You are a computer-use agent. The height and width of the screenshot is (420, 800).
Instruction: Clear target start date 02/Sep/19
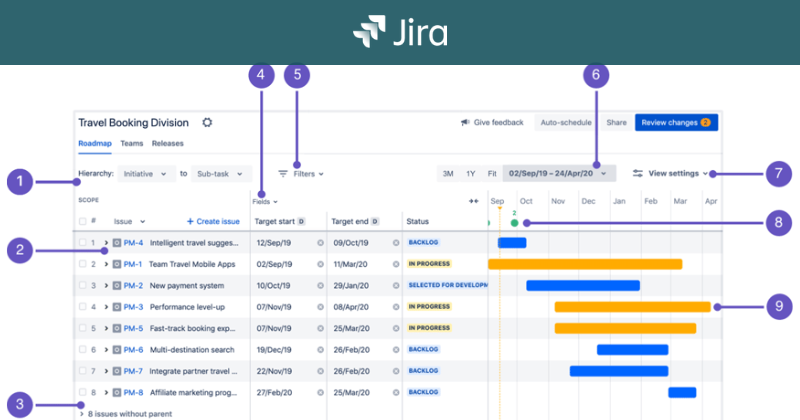point(320,264)
